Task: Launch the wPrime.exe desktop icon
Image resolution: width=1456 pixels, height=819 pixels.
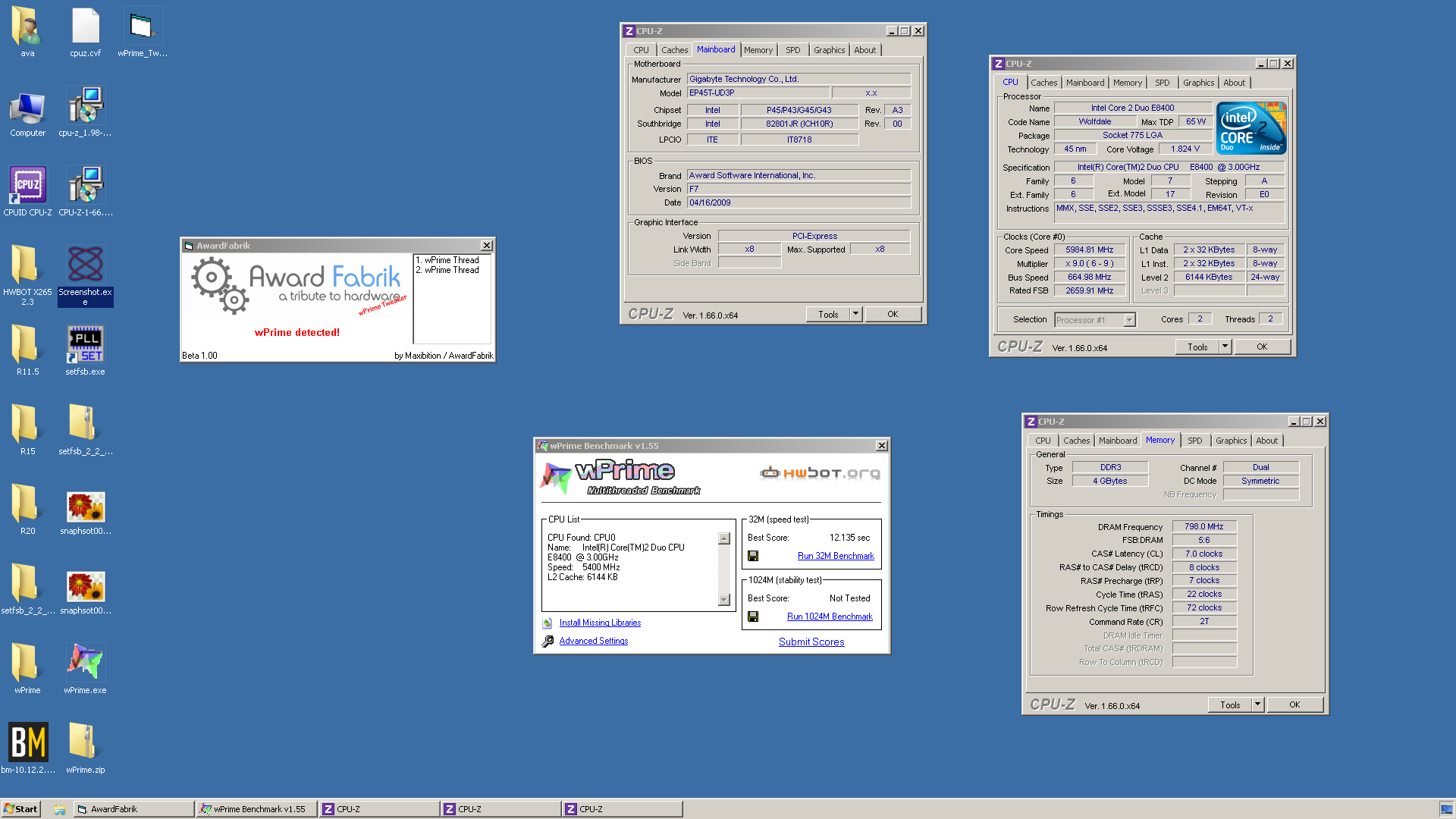Action: click(85, 669)
